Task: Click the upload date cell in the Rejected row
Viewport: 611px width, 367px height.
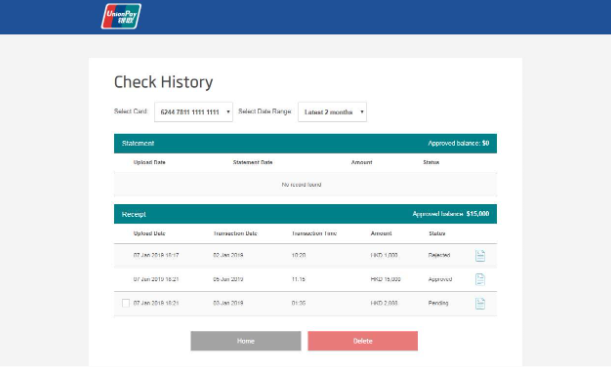Action: 156,256
